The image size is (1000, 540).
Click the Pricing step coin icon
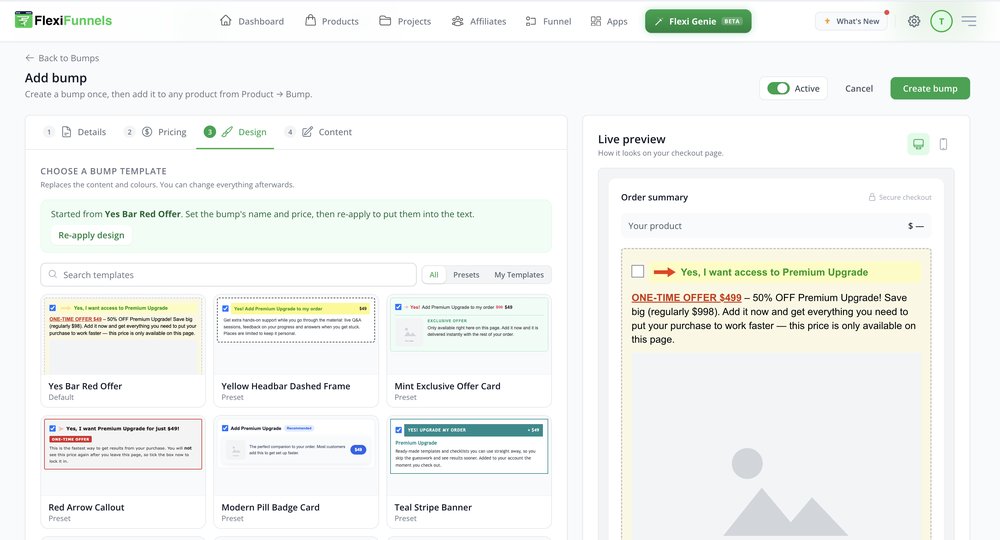pyautogui.click(x=147, y=132)
